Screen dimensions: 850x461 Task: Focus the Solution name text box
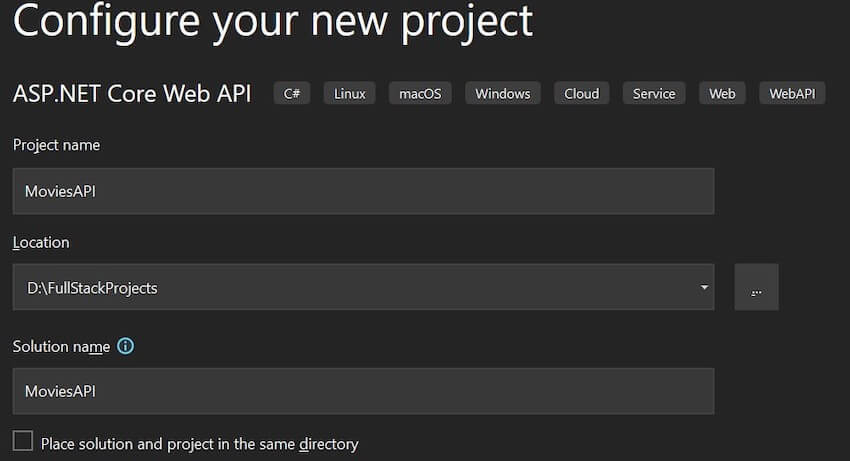363,391
